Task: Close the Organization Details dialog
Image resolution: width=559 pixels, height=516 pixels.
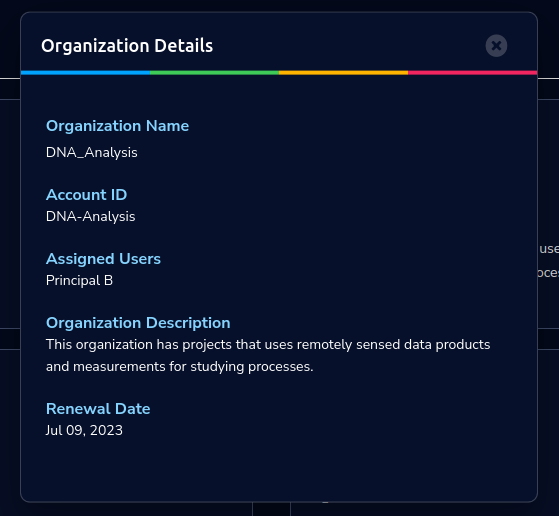Action: pos(496,46)
